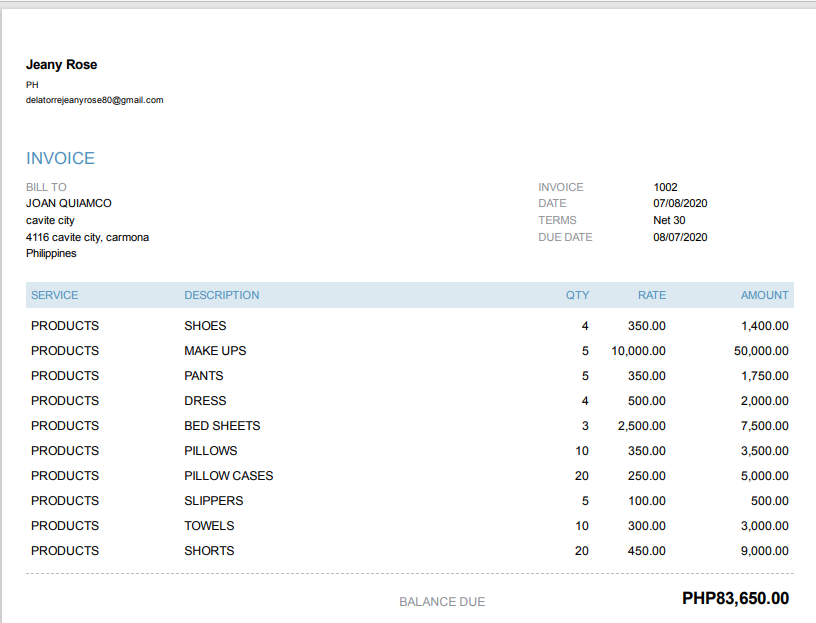
Task: Click the DRESS description cell
Action: (205, 401)
